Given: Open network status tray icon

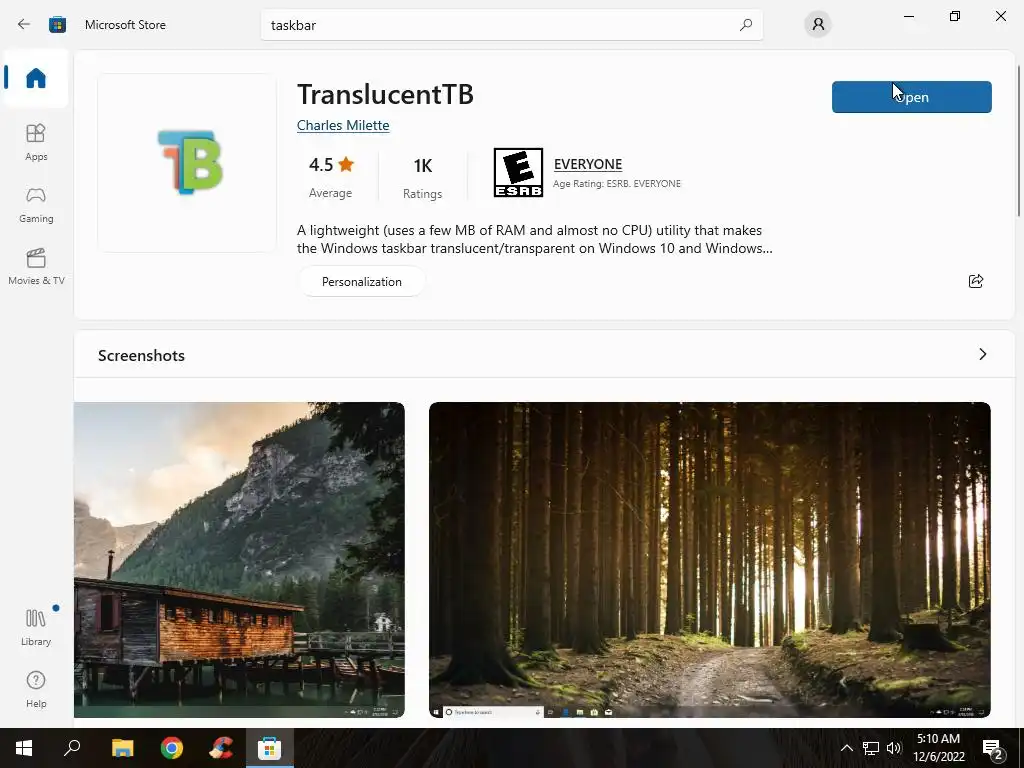Looking at the screenshot, I should pyautogui.click(x=871, y=748).
